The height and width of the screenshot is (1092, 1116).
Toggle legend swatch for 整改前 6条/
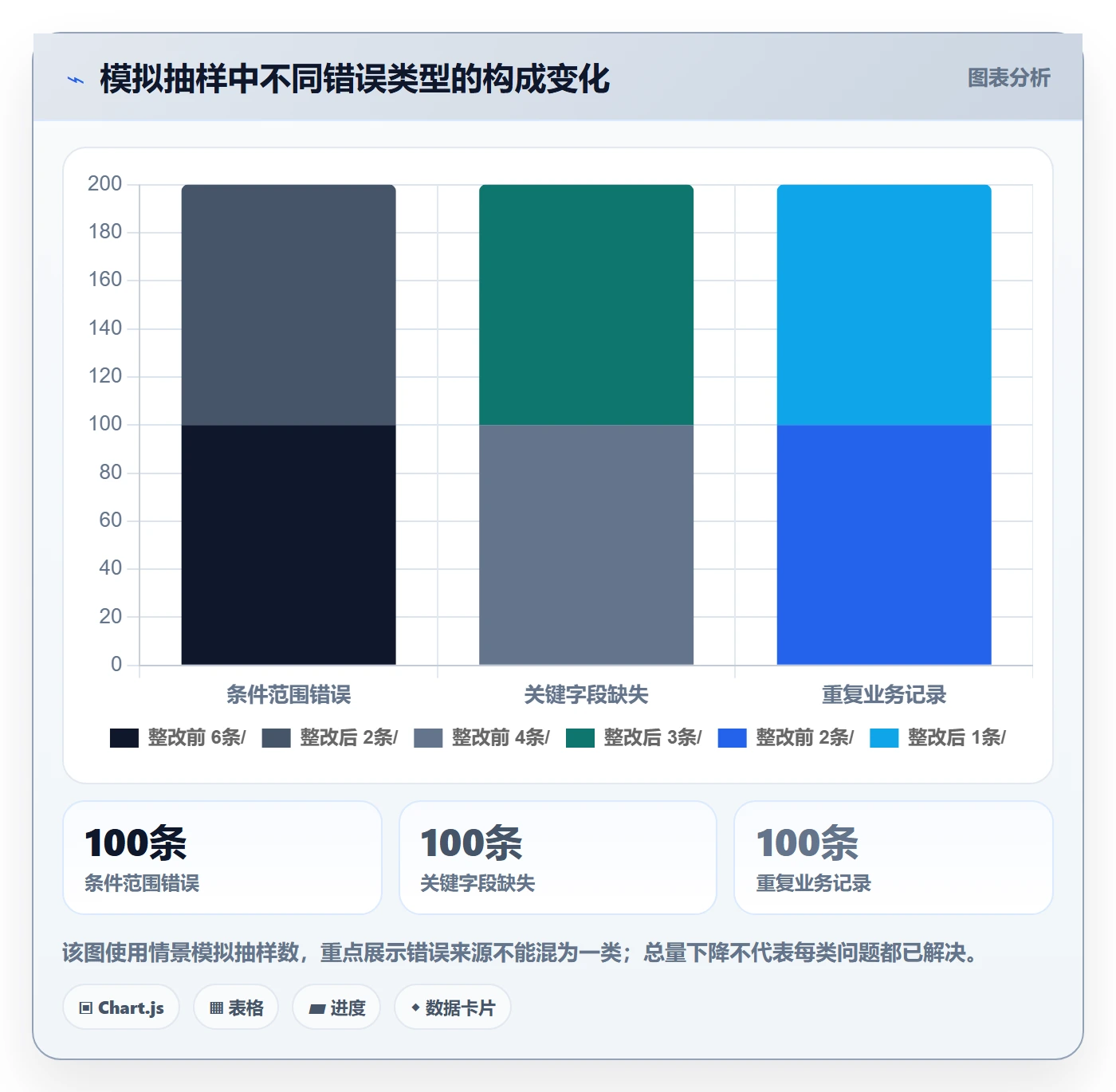pyautogui.click(x=124, y=738)
